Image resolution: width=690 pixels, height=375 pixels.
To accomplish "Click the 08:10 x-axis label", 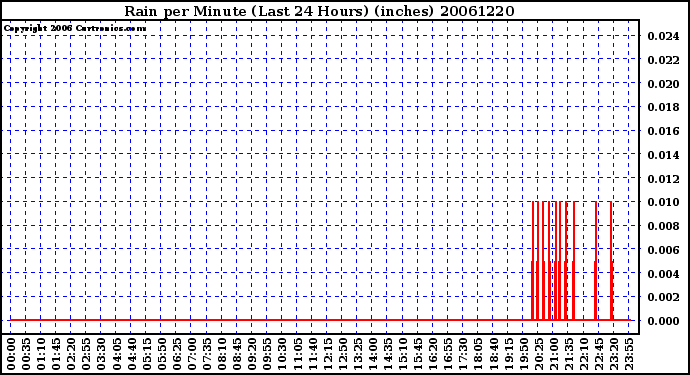I will point(221,354).
